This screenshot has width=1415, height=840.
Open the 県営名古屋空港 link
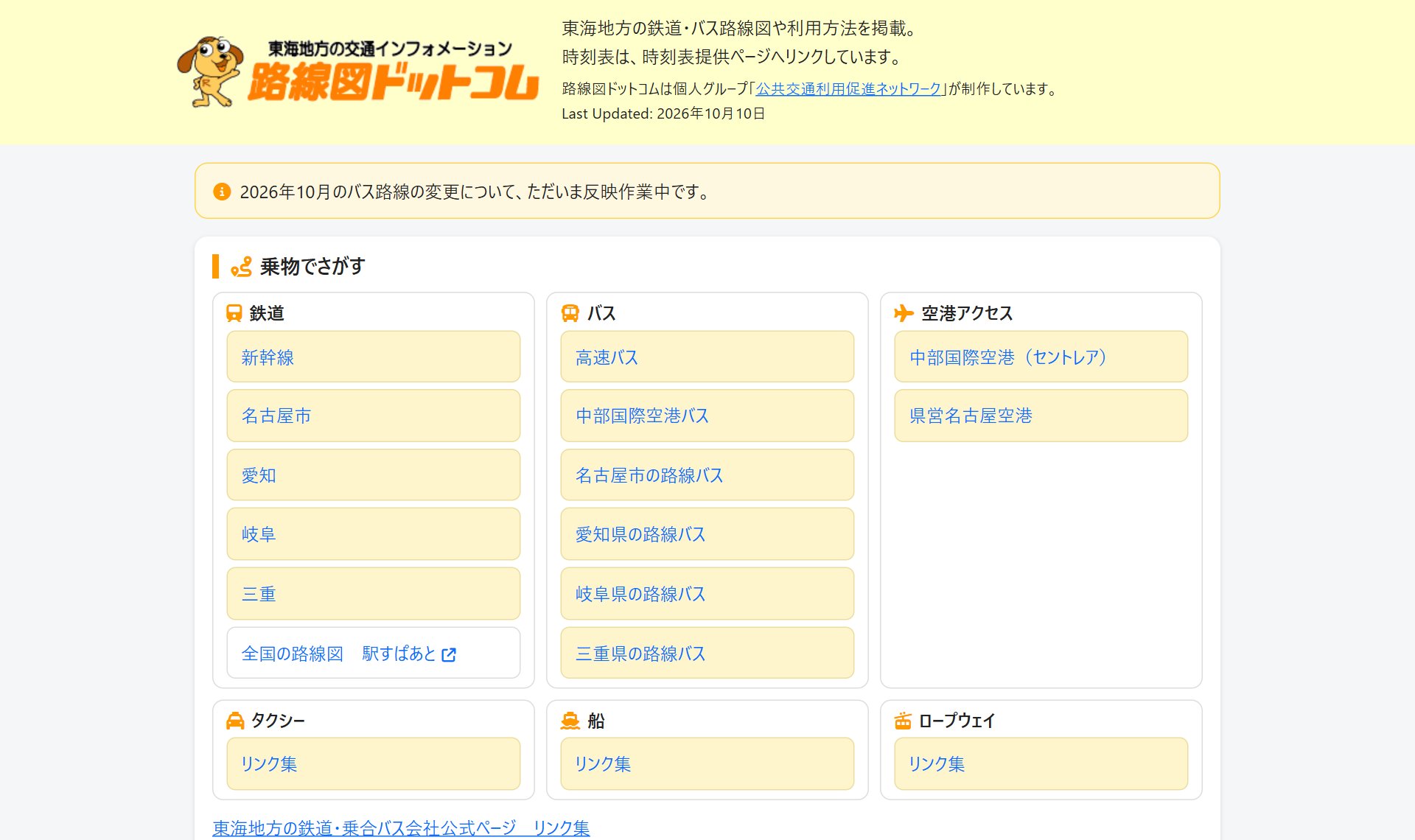(x=1041, y=416)
